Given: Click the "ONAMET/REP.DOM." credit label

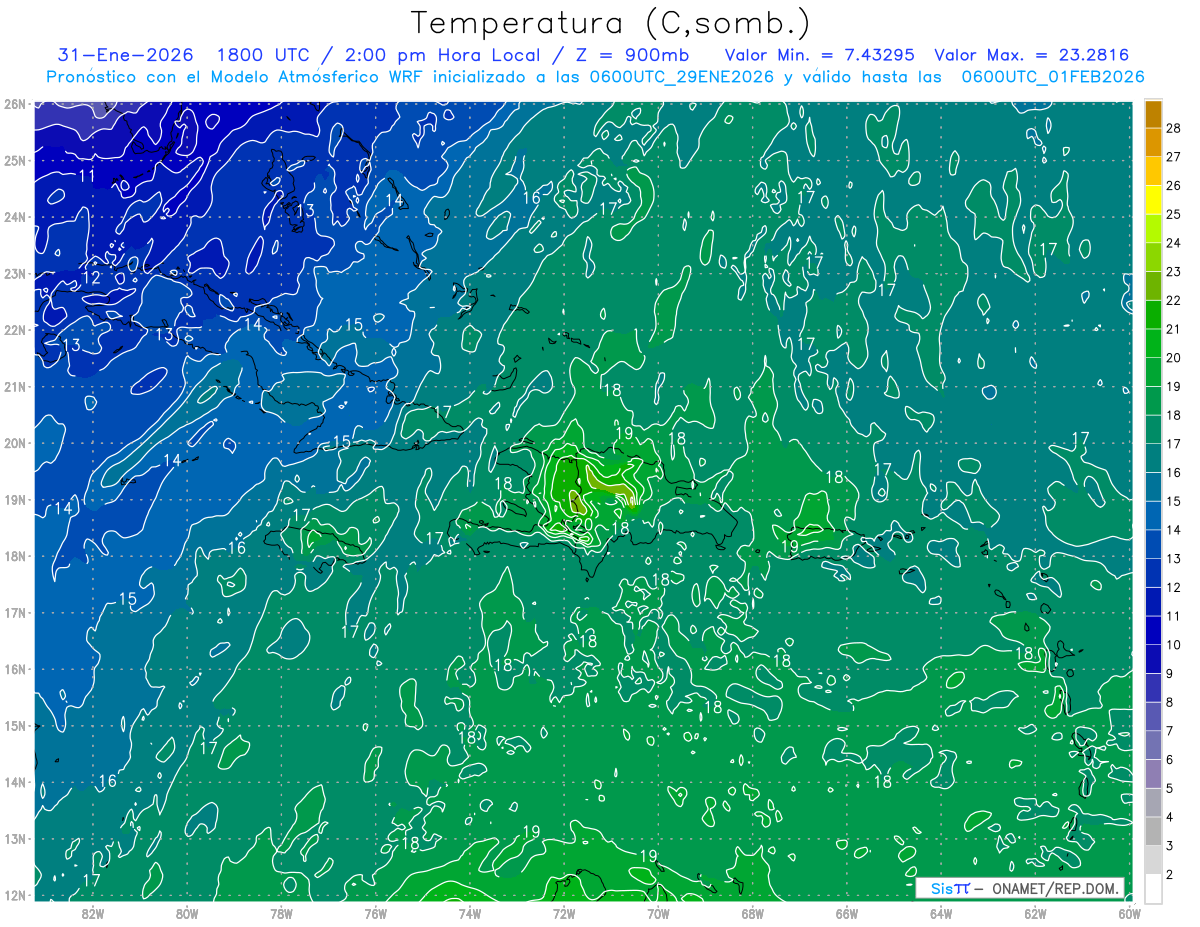Looking at the screenshot, I should tap(1055, 888).
